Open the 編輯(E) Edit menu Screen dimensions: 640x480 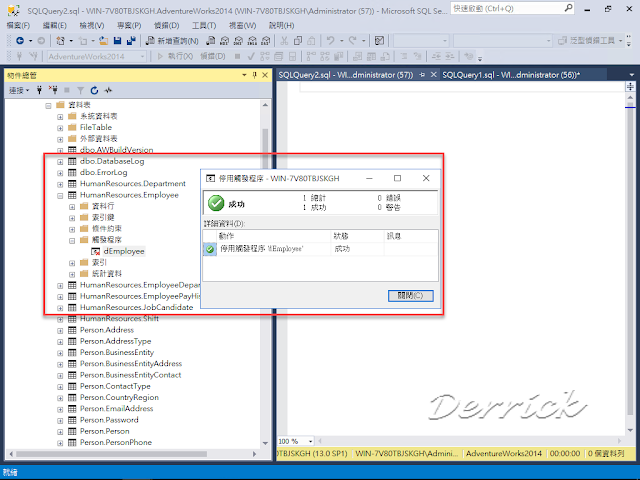click(x=55, y=25)
